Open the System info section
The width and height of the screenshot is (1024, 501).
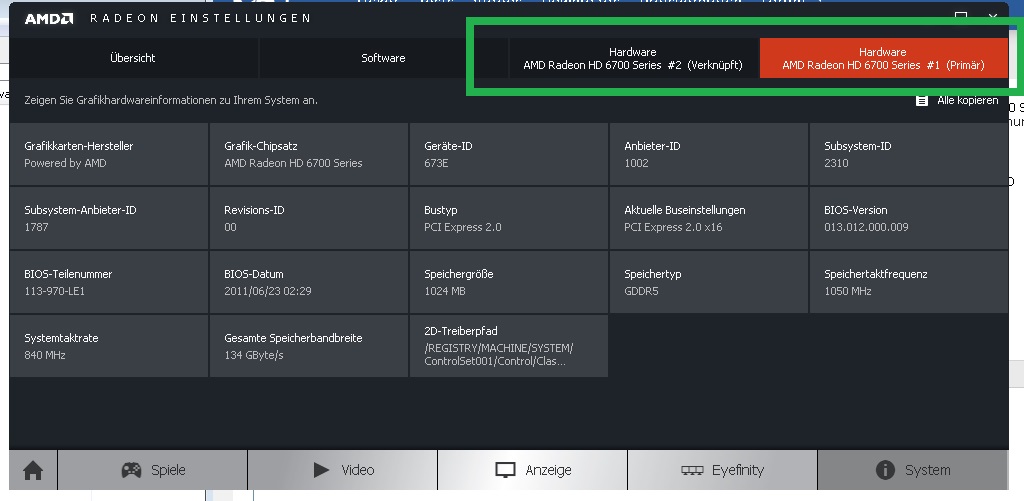(x=912, y=470)
